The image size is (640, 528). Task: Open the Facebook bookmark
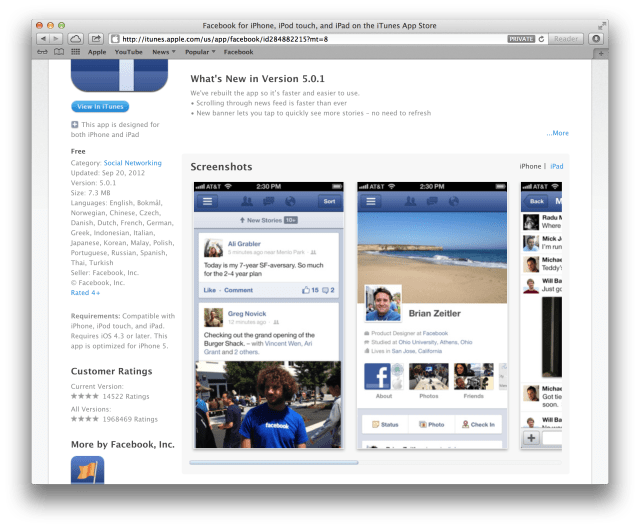(238, 52)
